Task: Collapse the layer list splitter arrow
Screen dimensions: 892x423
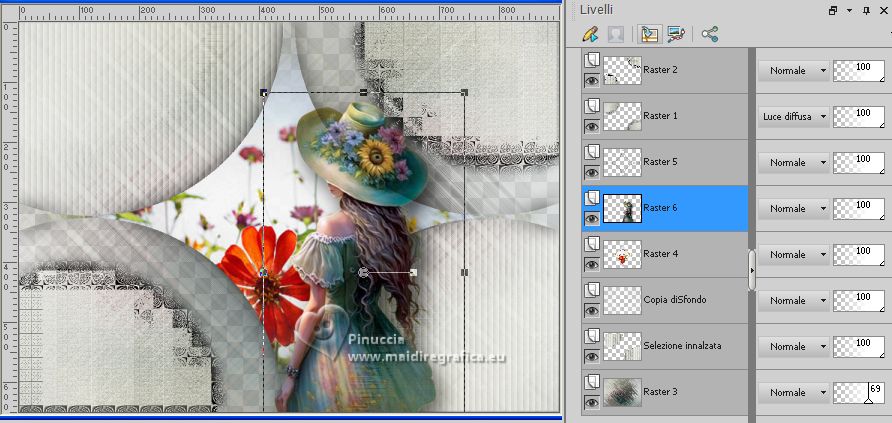Action: pos(752,271)
